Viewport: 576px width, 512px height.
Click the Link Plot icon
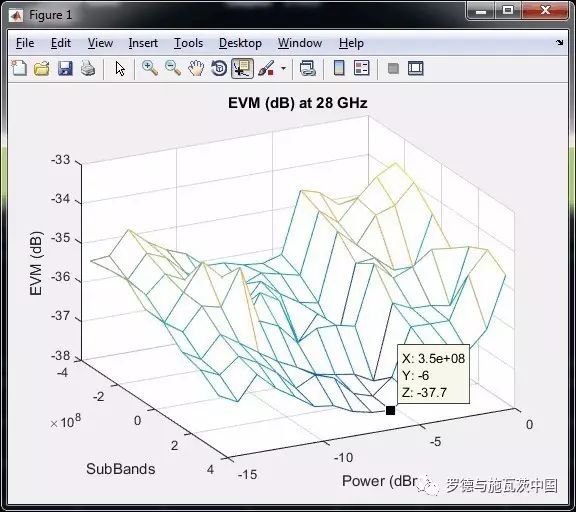click(307, 68)
